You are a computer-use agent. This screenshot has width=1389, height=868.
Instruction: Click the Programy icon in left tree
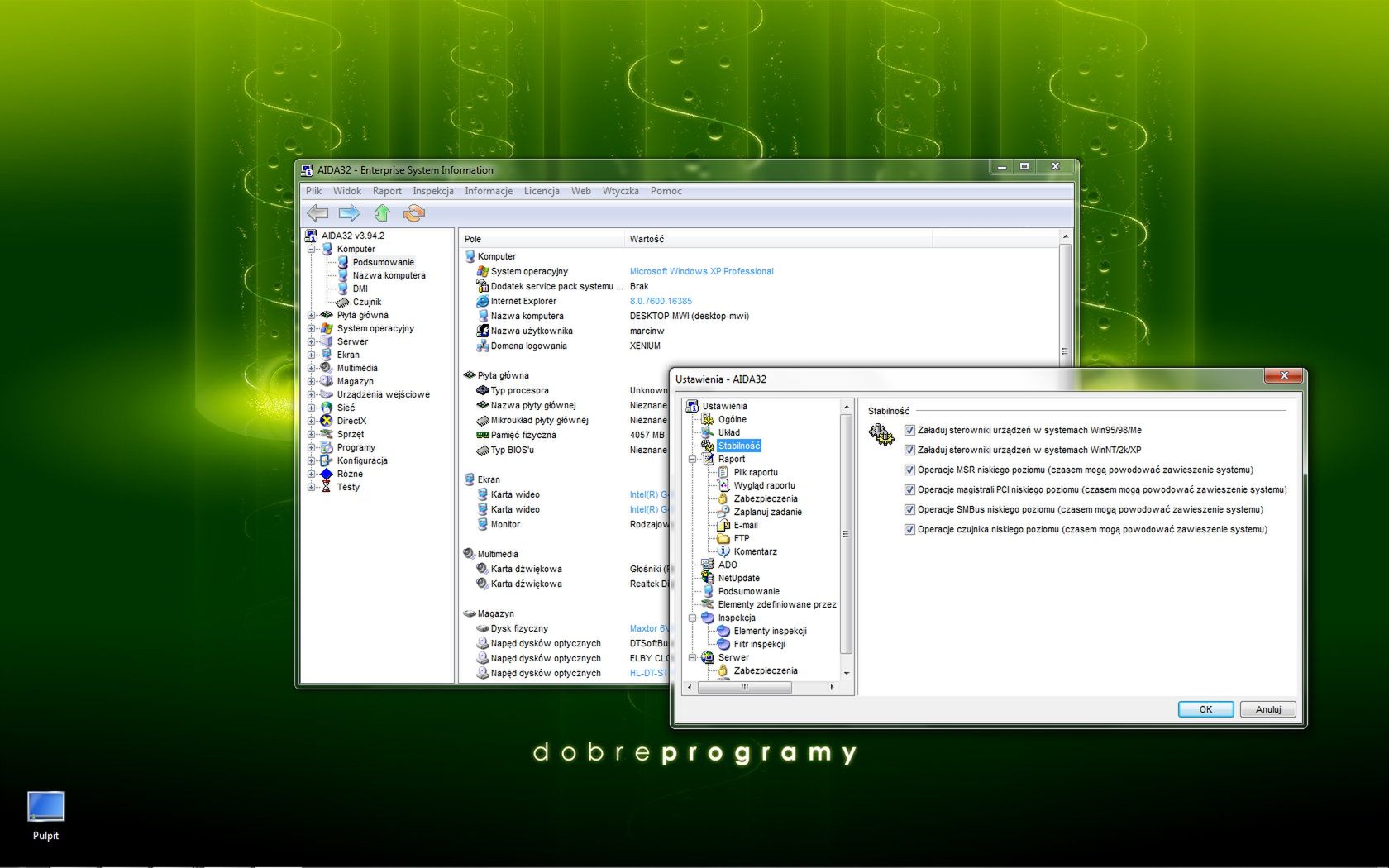(x=327, y=447)
